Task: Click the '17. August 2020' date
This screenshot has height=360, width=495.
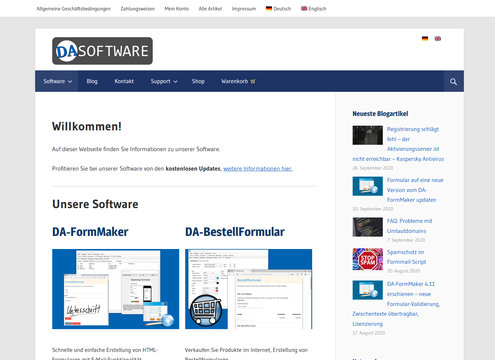Action: coord(369,333)
